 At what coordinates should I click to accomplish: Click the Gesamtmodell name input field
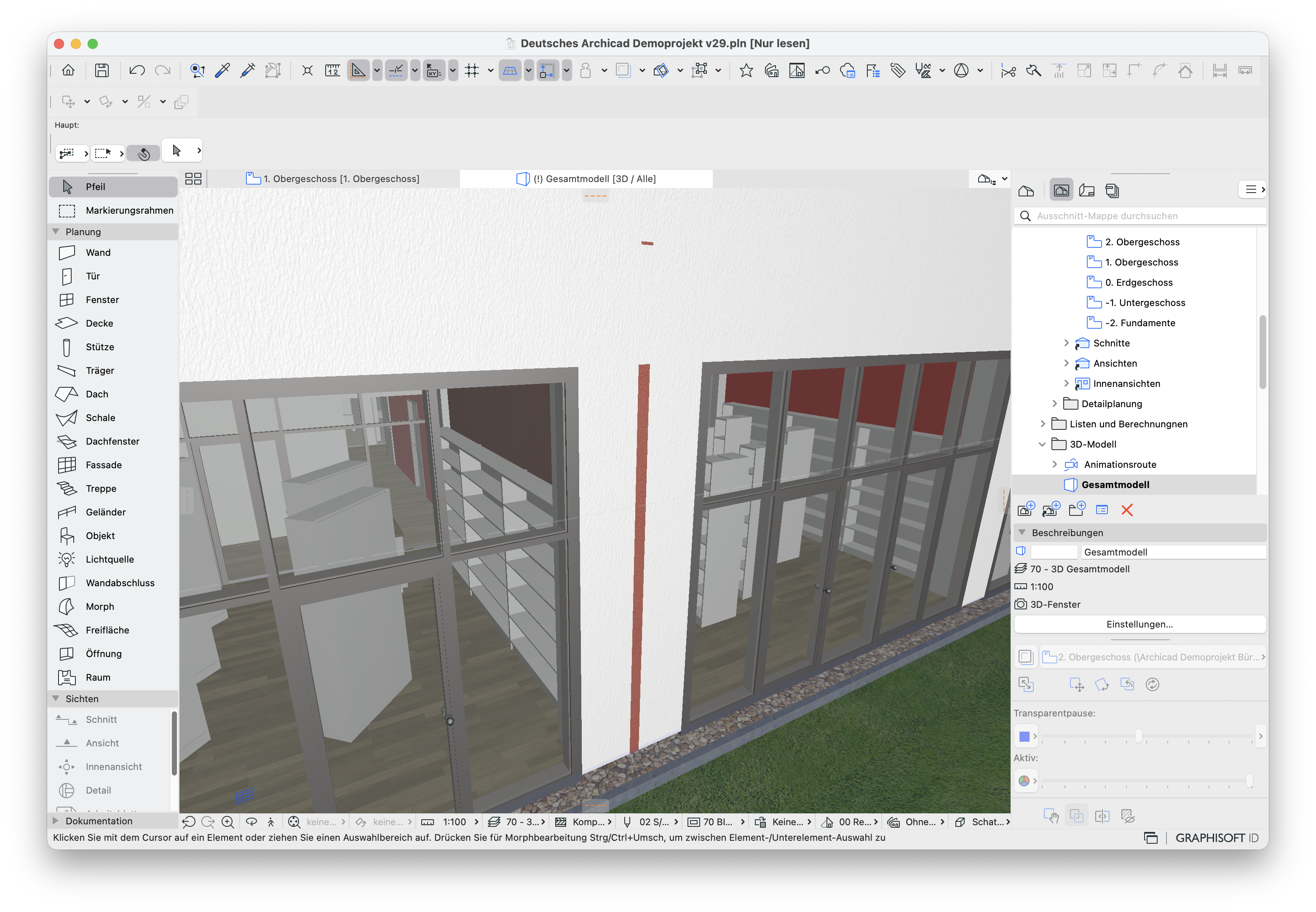pos(1173,552)
